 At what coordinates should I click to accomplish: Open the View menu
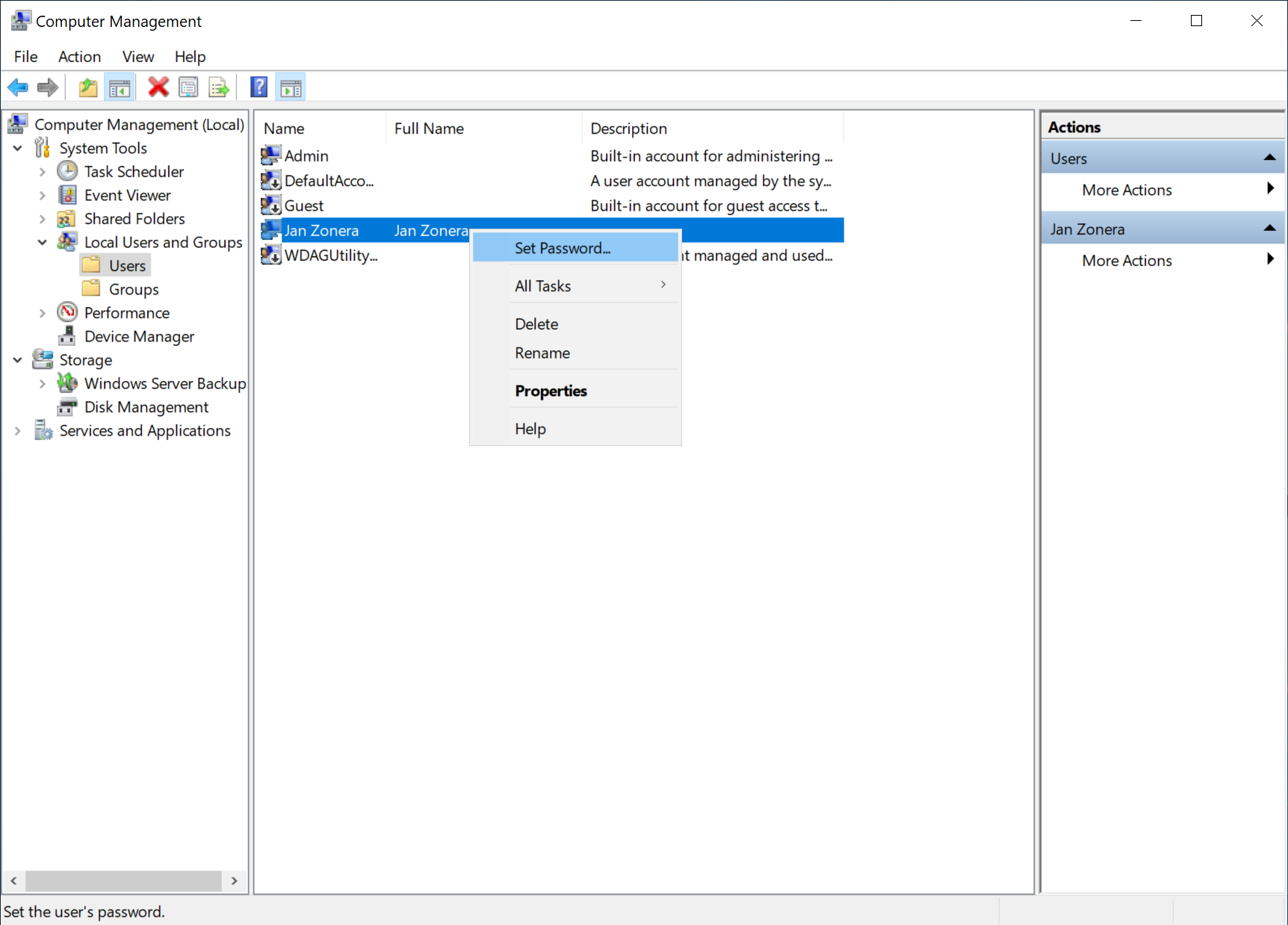pyautogui.click(x=138, y=57)
